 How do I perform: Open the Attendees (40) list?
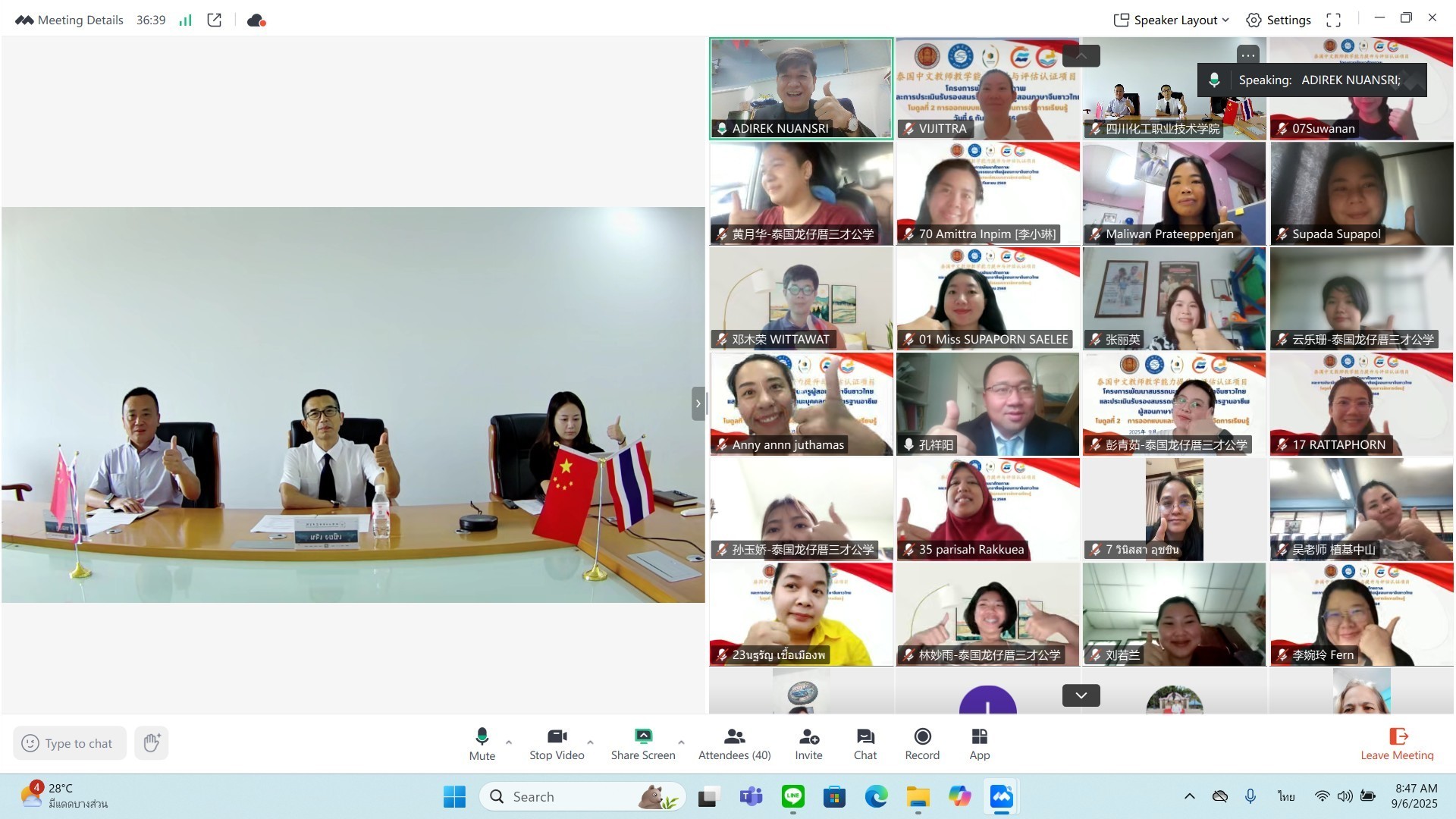click(x=734, y=743)
